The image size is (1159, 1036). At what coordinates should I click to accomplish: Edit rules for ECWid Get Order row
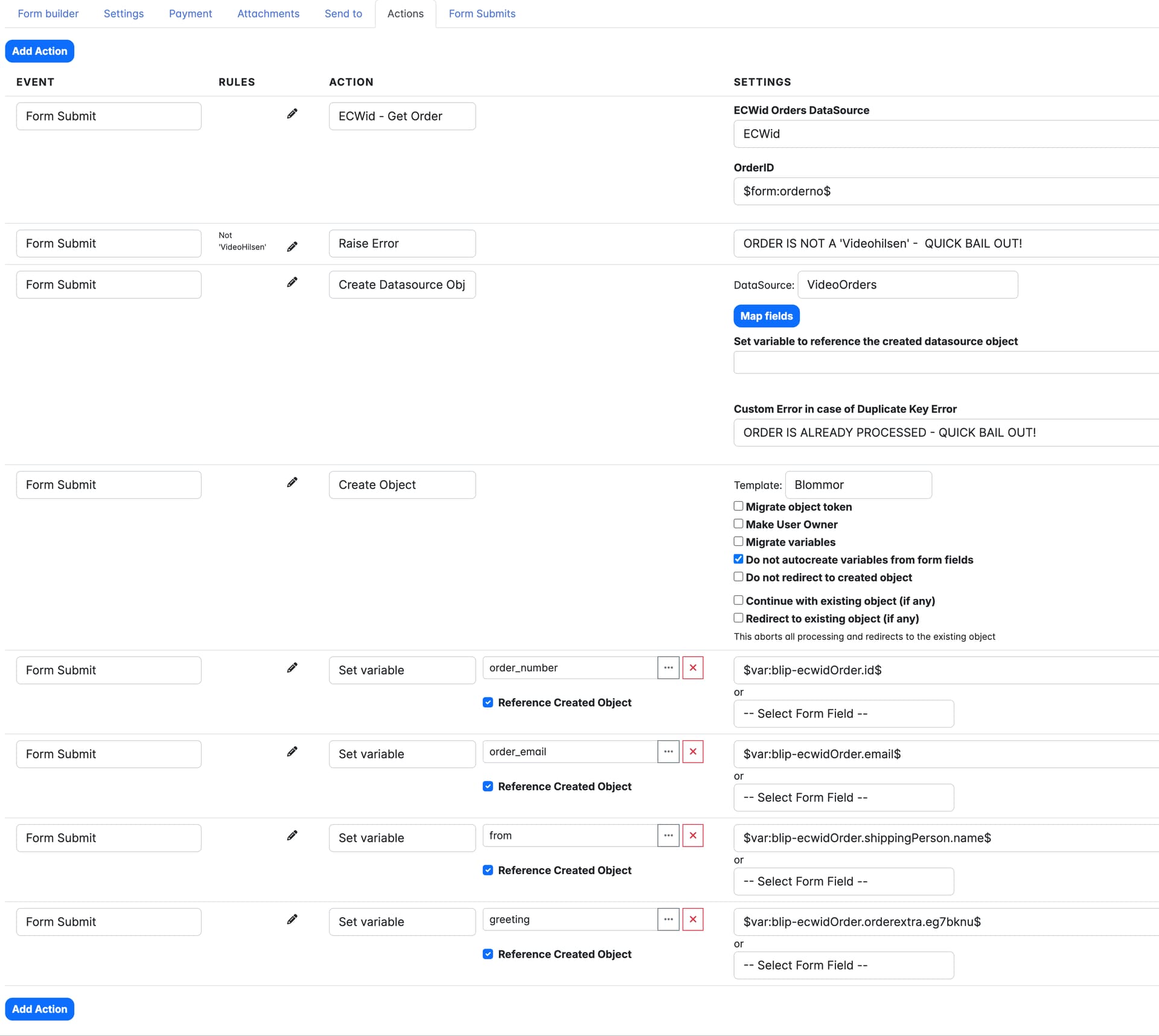(292, 114)
